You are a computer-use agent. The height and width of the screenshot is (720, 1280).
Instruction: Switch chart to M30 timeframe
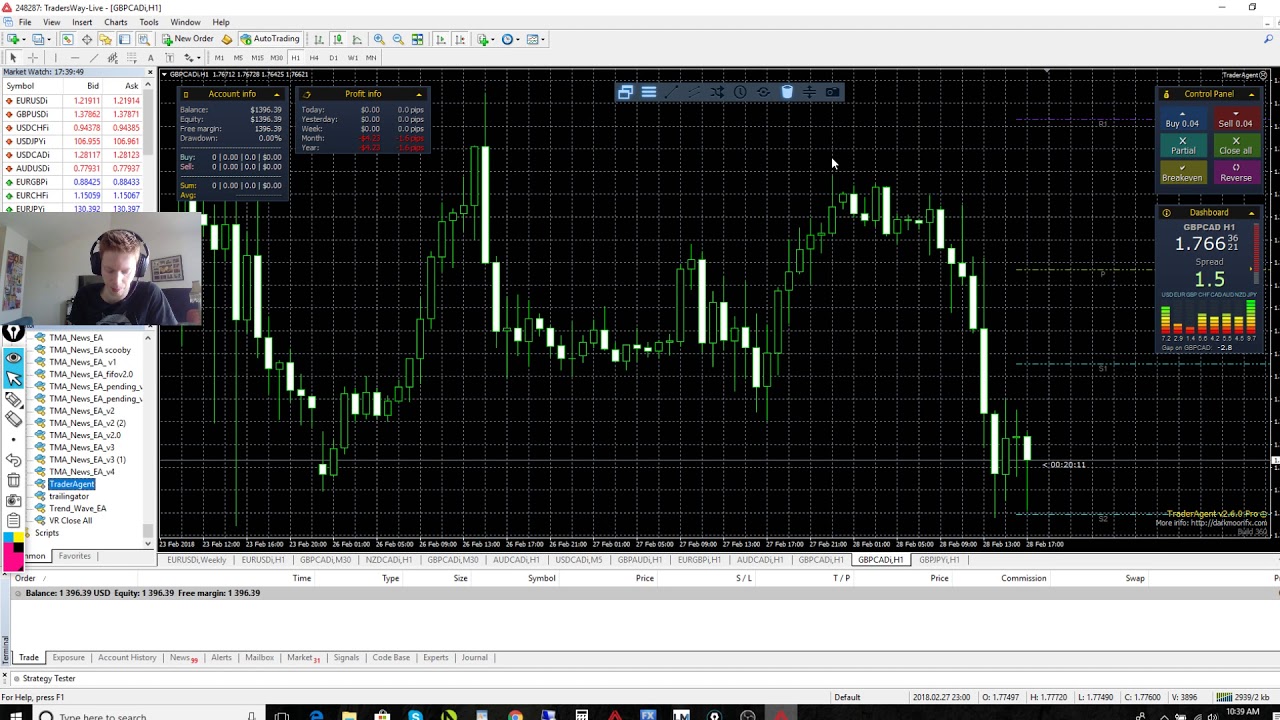click(x=276, y=58)
